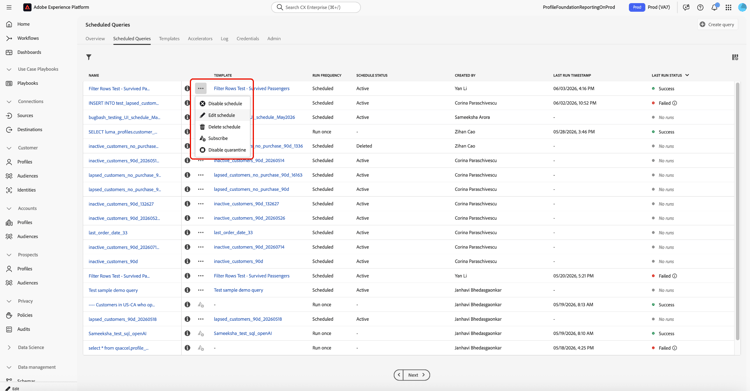Focus the Search CX Enterprise field

coord(316,8)
